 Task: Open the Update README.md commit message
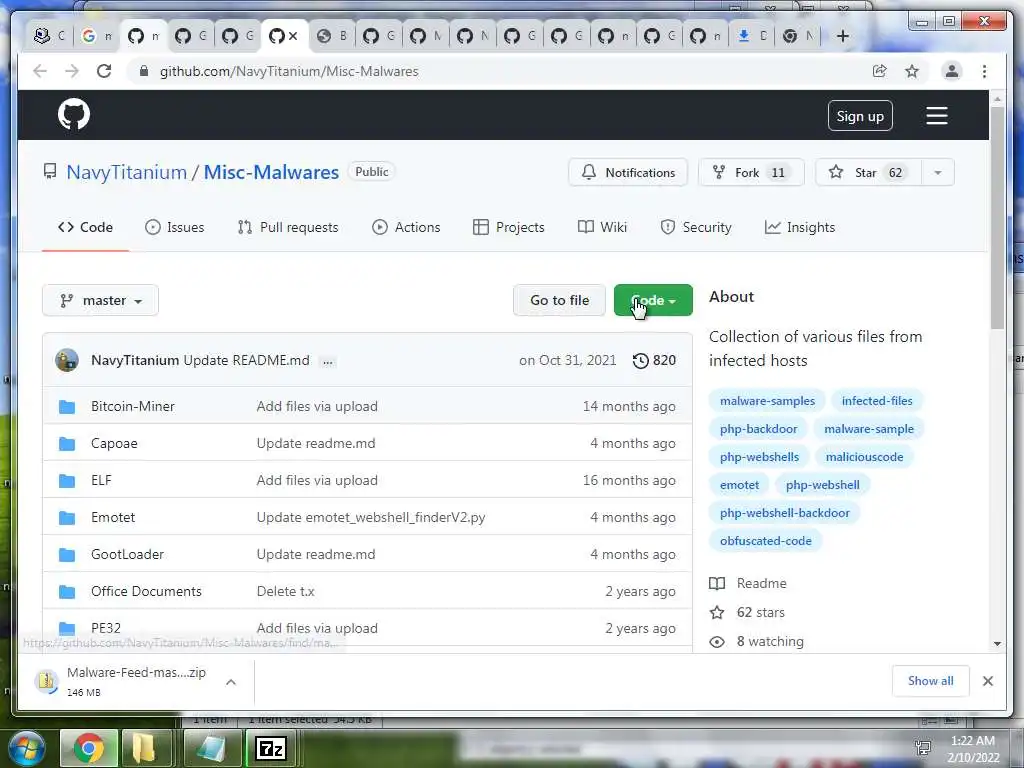click(x=246, y=360)
